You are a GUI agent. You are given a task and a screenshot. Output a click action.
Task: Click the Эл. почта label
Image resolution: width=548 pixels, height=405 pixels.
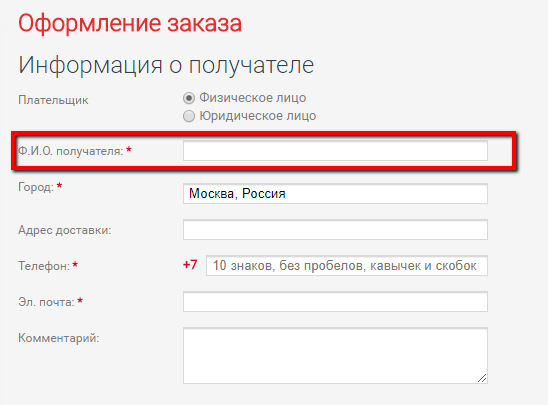pyautogui.click(x=46, y=302)
